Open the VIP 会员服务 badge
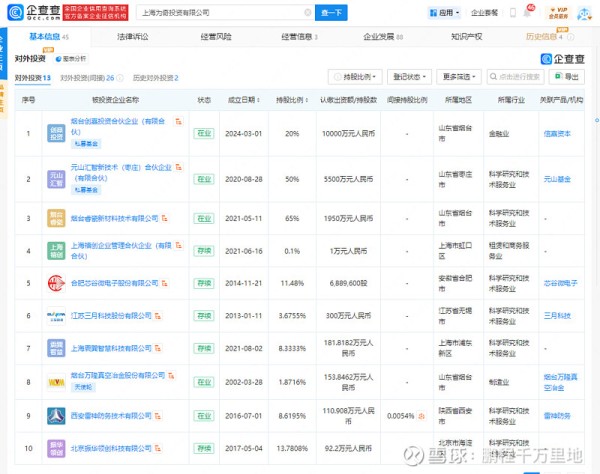The image size is (600, 474). click(558, 13)
